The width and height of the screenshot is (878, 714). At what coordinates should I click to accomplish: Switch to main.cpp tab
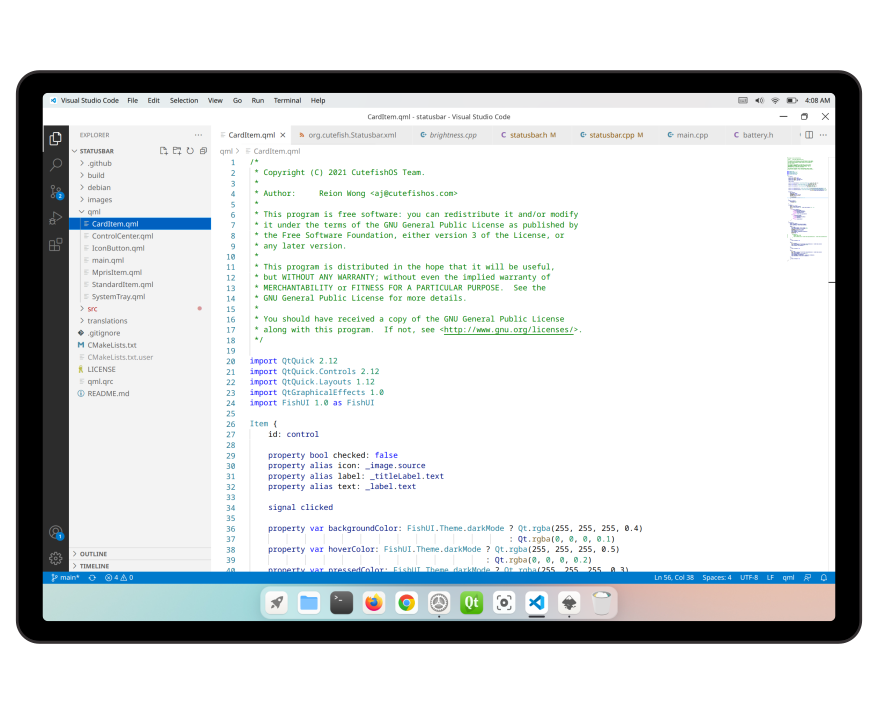click(x=688, y=135)
